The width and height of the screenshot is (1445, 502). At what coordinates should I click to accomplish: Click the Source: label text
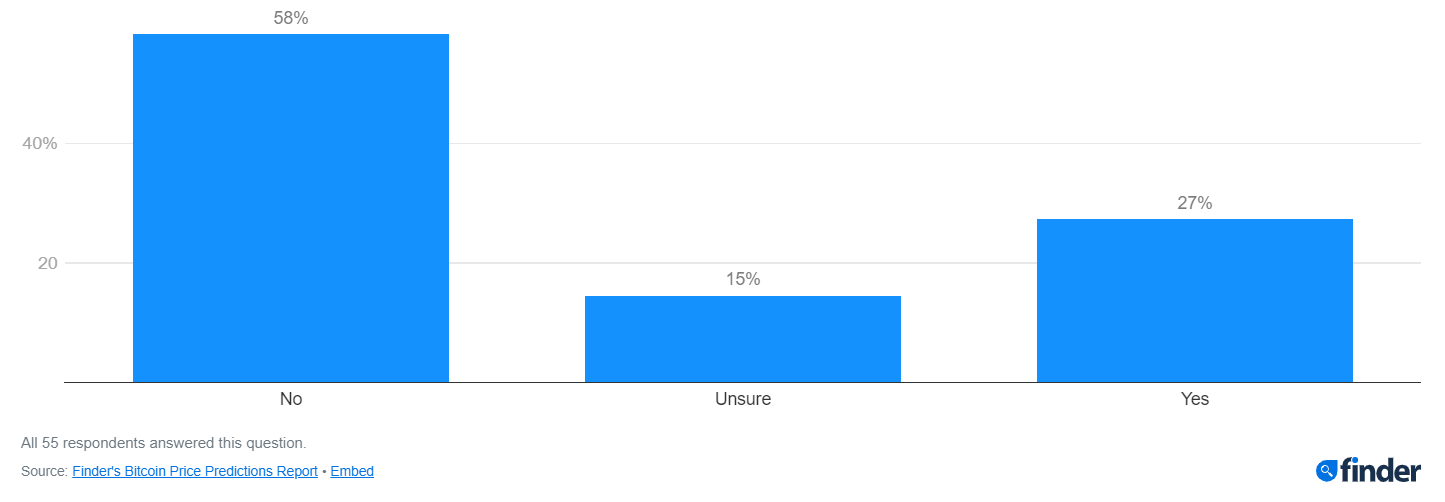[x=44, y=471]
